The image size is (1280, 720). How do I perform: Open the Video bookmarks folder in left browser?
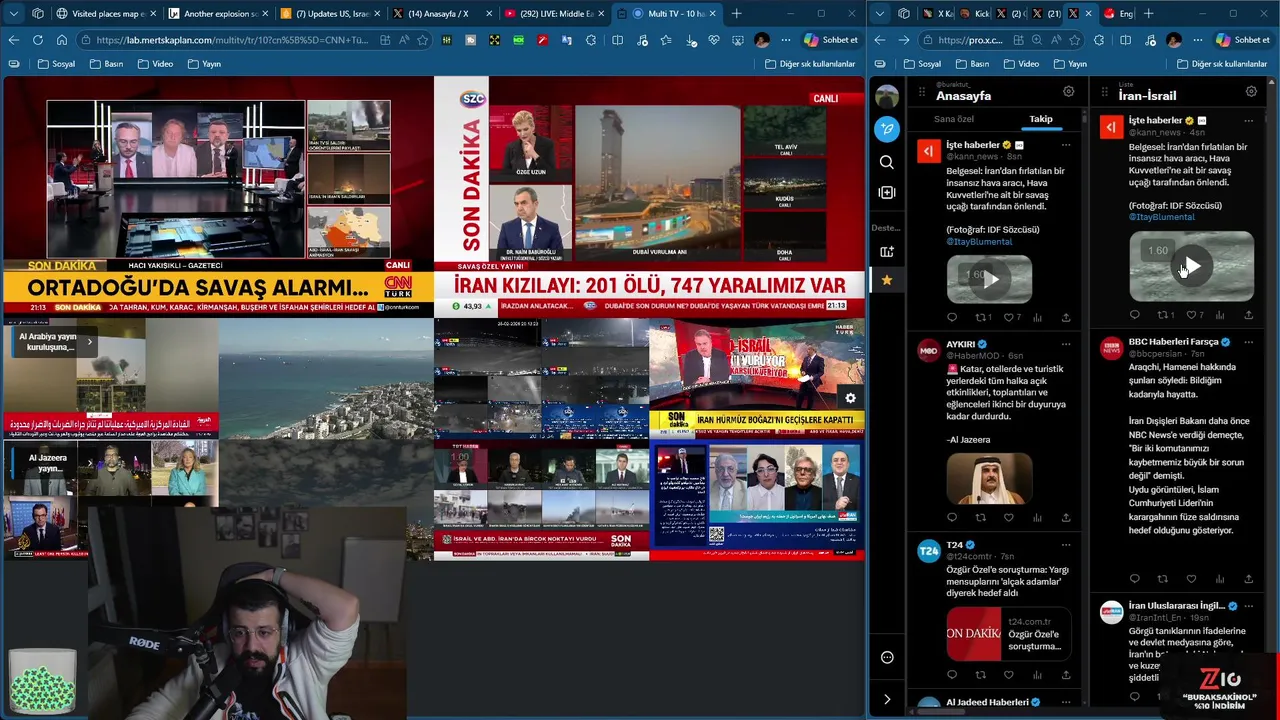tap(154, 64)
